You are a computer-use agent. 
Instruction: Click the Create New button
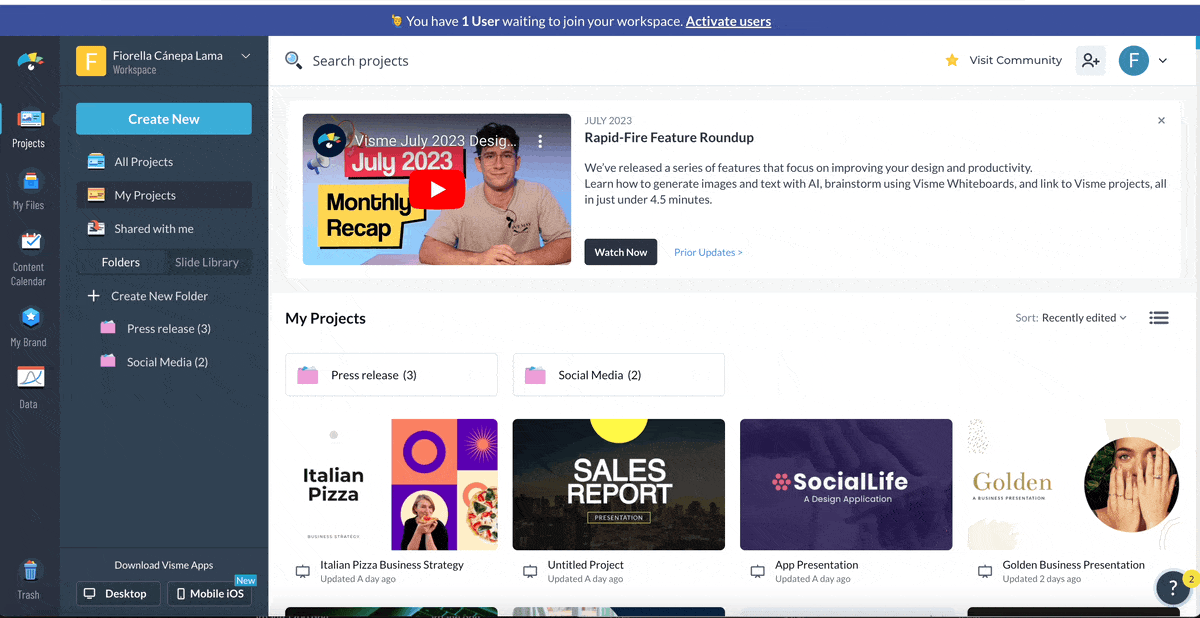[164, 119]
